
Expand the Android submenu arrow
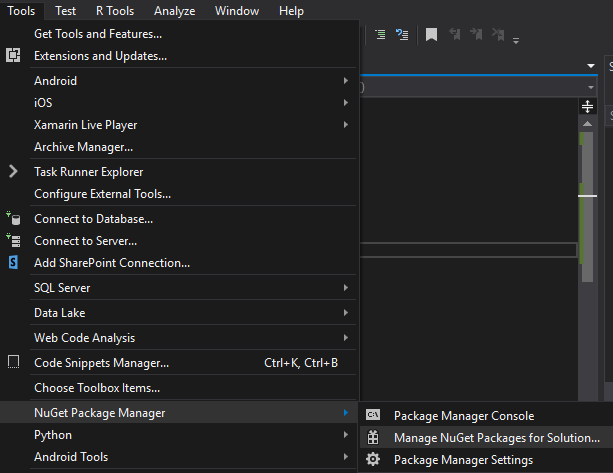pos(346,81)
